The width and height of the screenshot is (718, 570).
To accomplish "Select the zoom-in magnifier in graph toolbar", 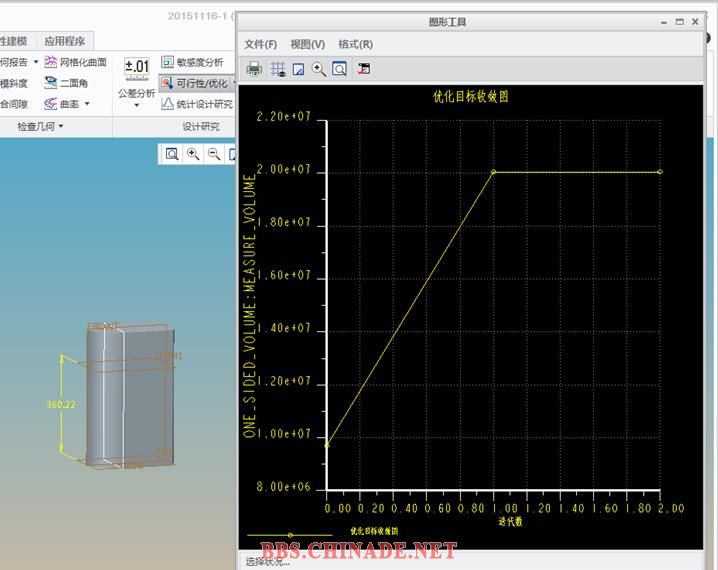I will click(318, 69).
